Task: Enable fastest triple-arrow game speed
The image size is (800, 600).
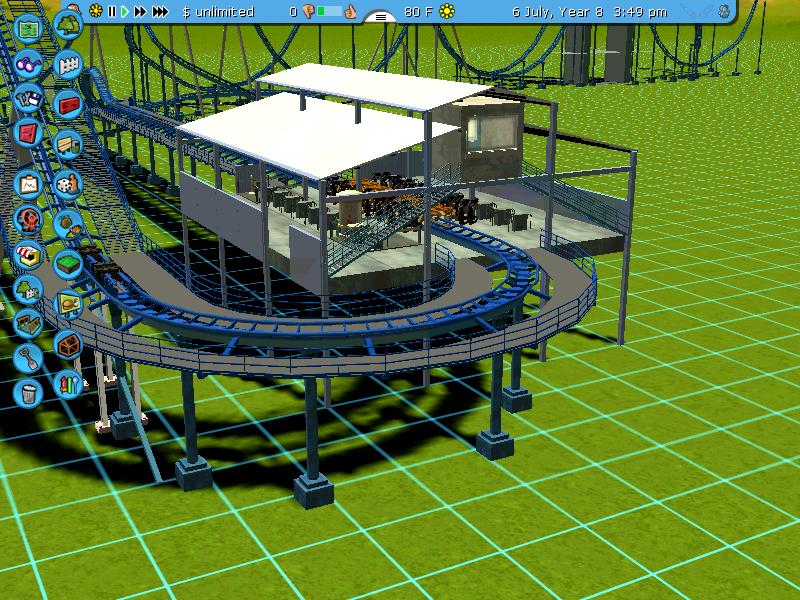Action: tap(160, 12)
